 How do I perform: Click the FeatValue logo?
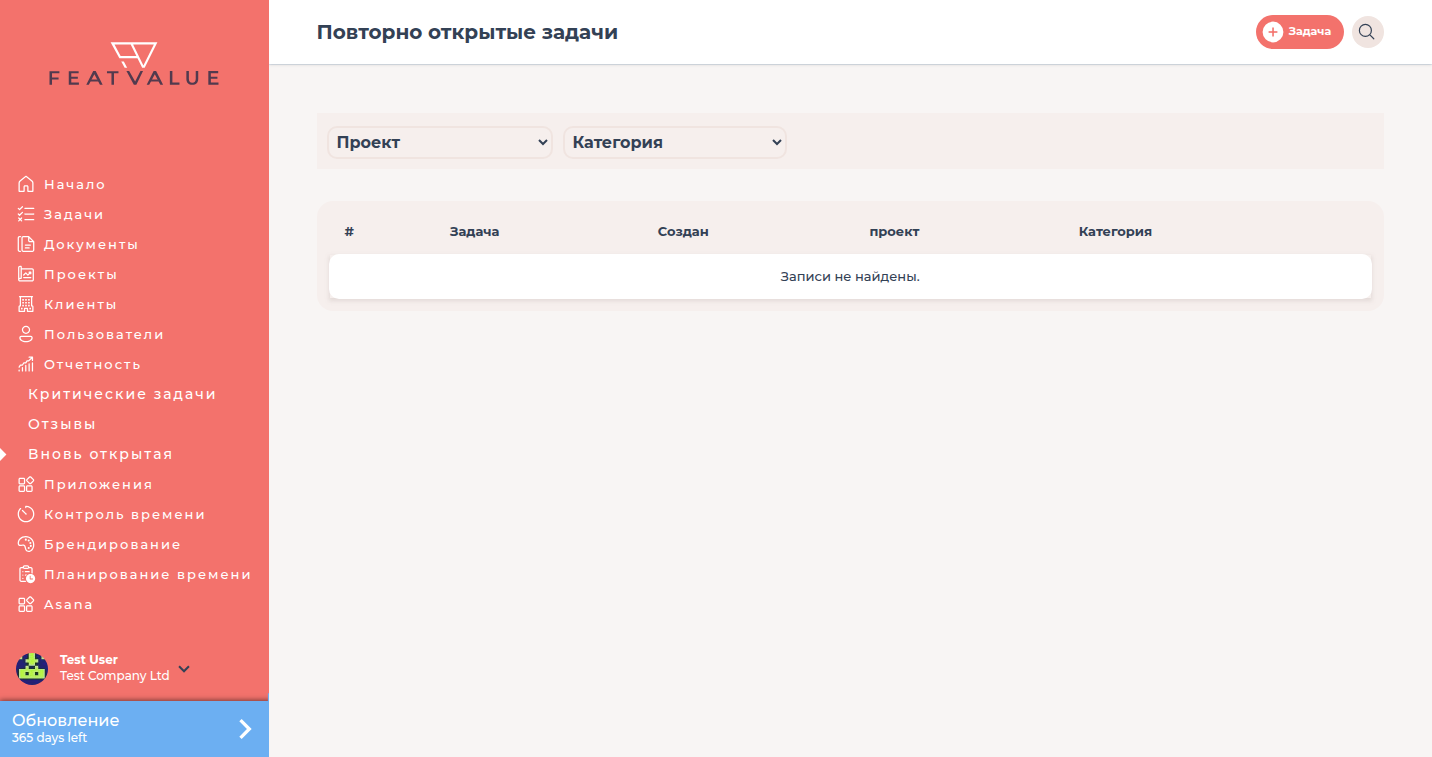[134, 64]
